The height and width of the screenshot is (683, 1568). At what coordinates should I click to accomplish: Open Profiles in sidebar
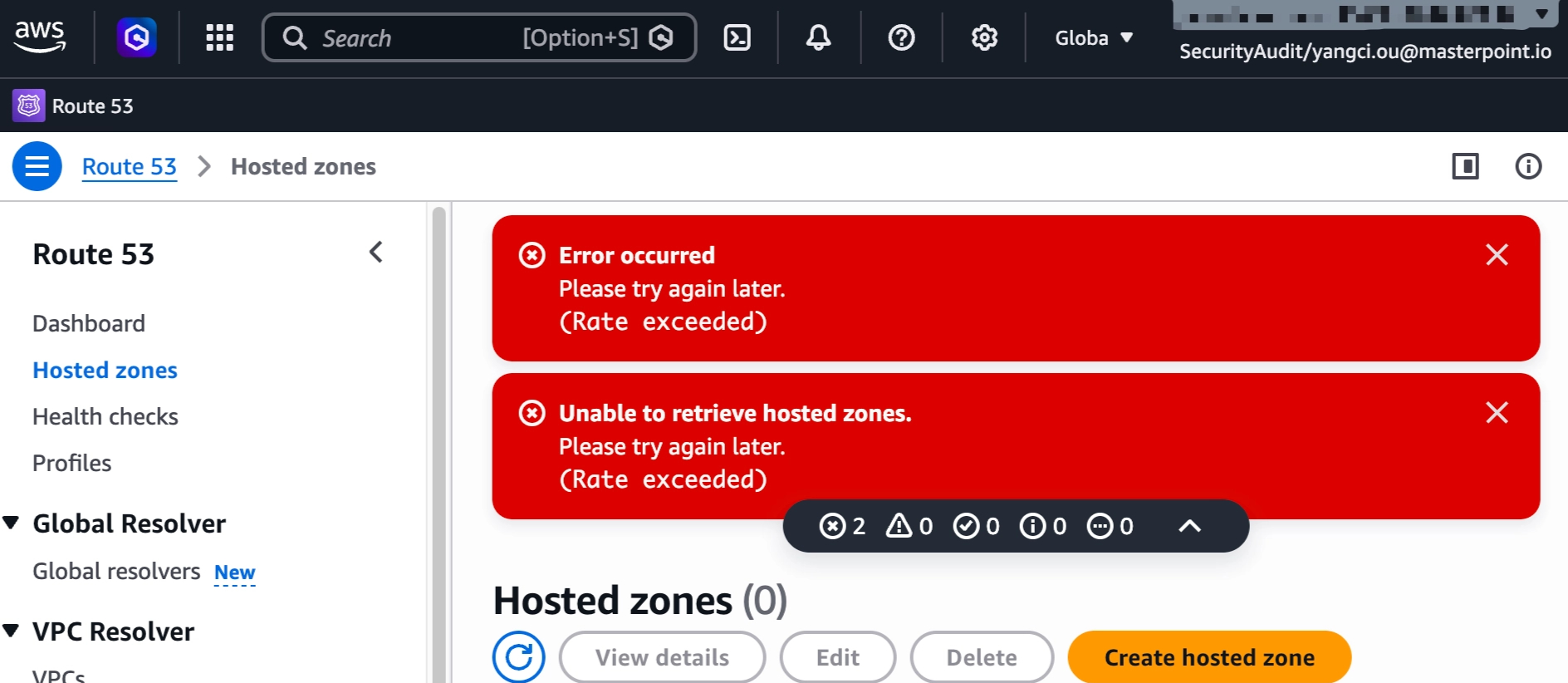[71, 463]
